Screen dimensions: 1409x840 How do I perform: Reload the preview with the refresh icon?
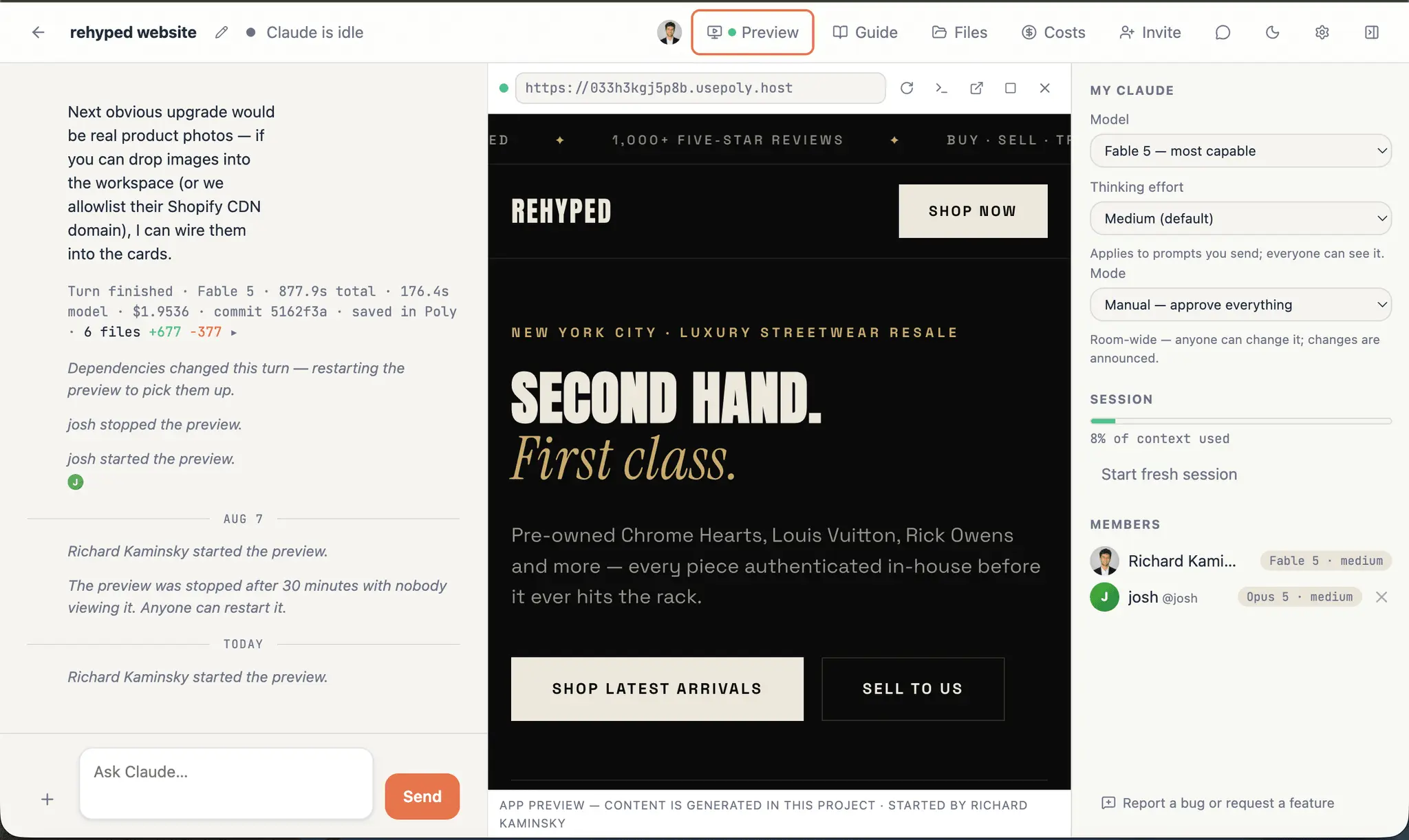click(907, 88)
